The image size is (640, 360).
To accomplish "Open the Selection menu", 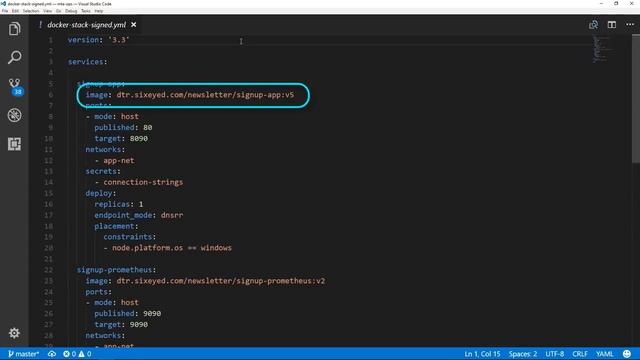I will (31, 11).
